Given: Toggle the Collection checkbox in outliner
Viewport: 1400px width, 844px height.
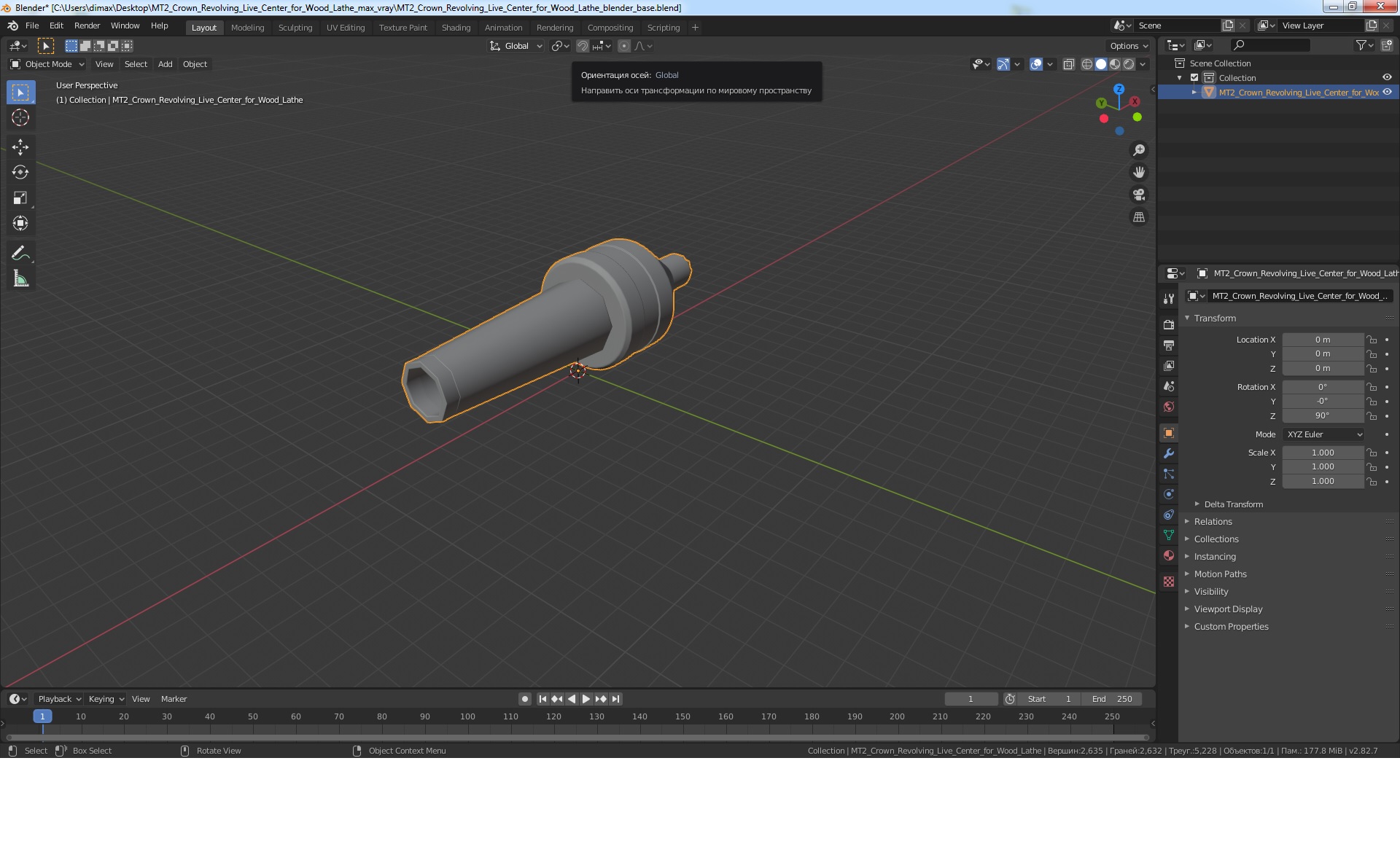Looking at the screenshot, I should (x=1194, y=78).
